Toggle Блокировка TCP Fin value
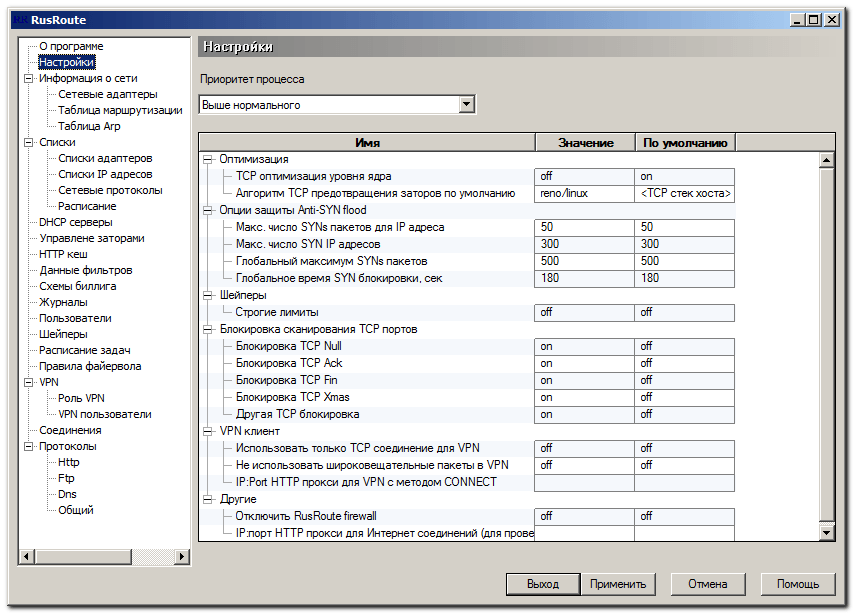The height and width of the screenshot is (613, 853). pyautogui.click(x=584, y=380)
